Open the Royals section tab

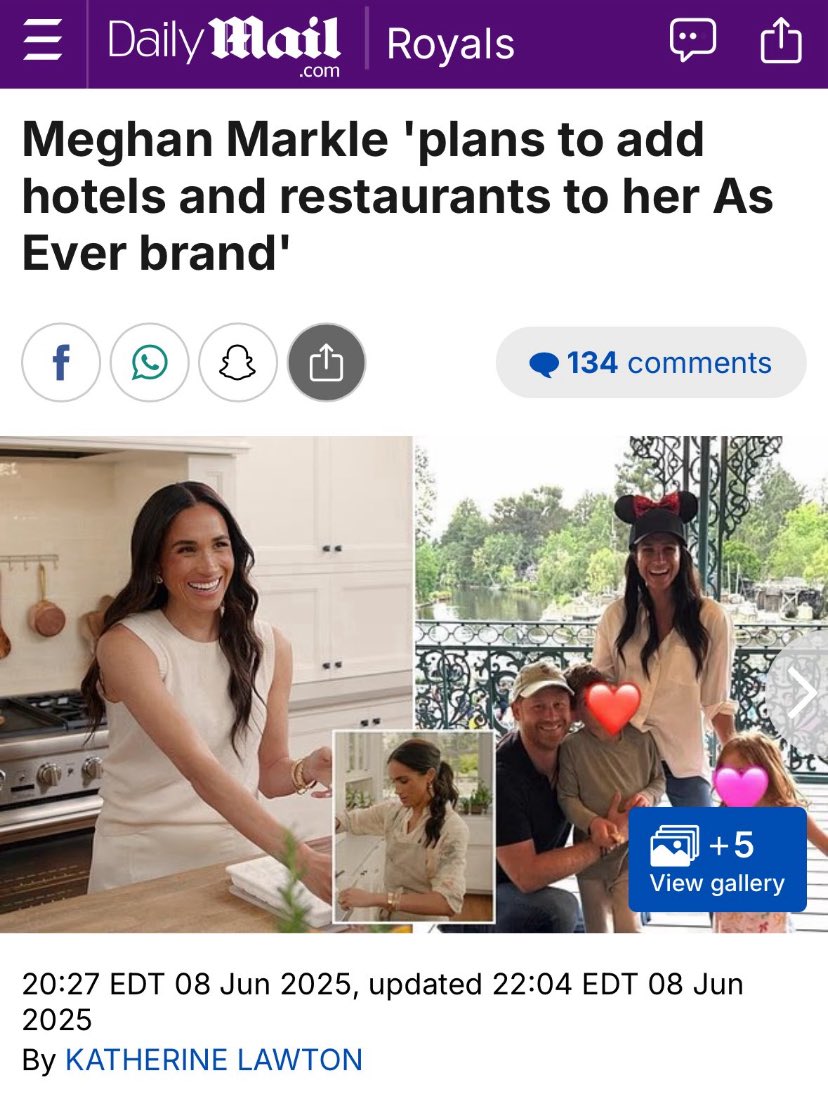450,44
